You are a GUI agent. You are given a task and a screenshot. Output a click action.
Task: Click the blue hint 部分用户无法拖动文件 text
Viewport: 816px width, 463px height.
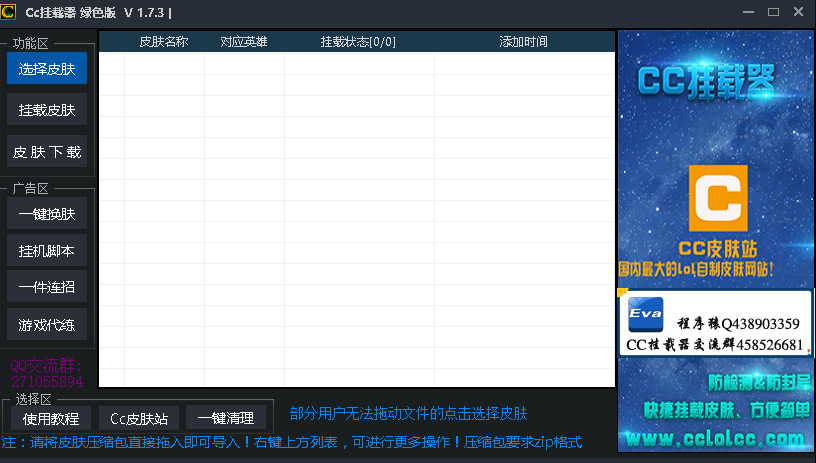click(x=409, y=414)
